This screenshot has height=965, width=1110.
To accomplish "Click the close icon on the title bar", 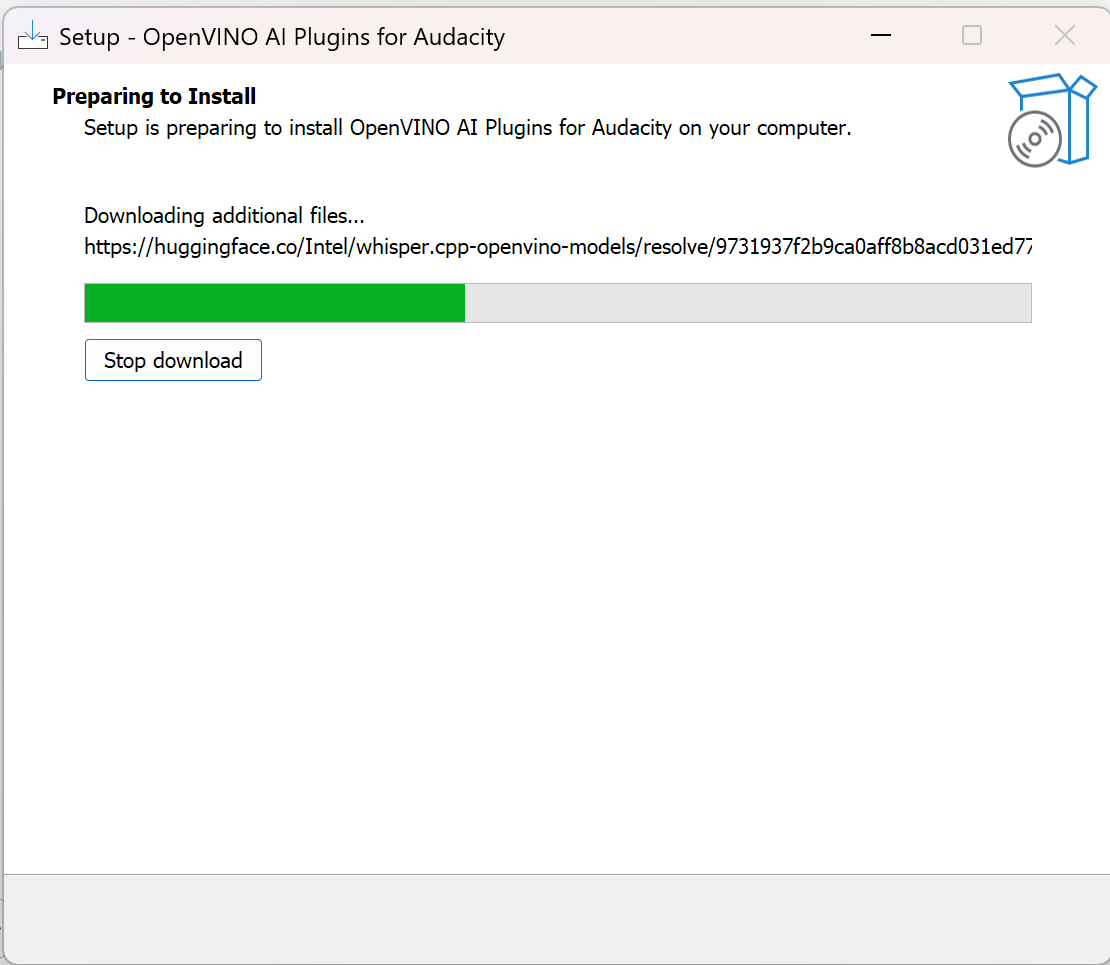I will [x=1063, y=35].
